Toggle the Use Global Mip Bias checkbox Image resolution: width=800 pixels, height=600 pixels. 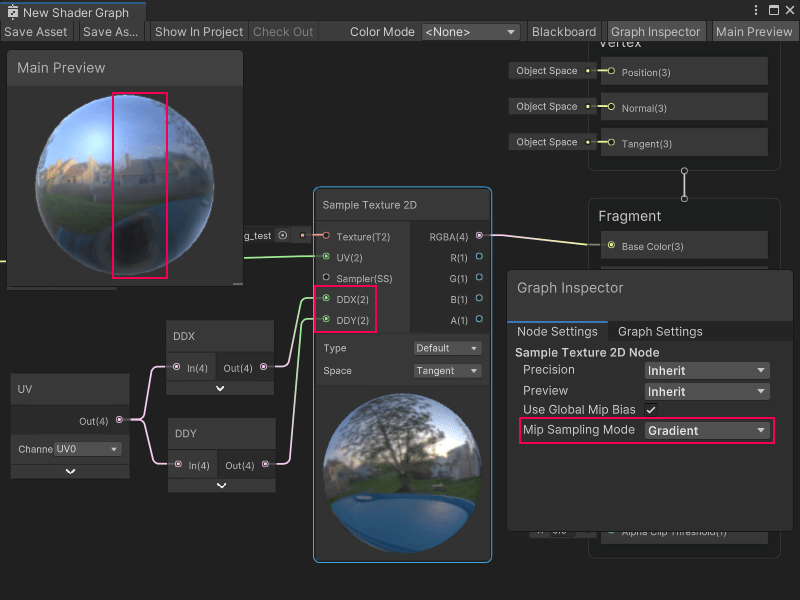pos(649,410)
